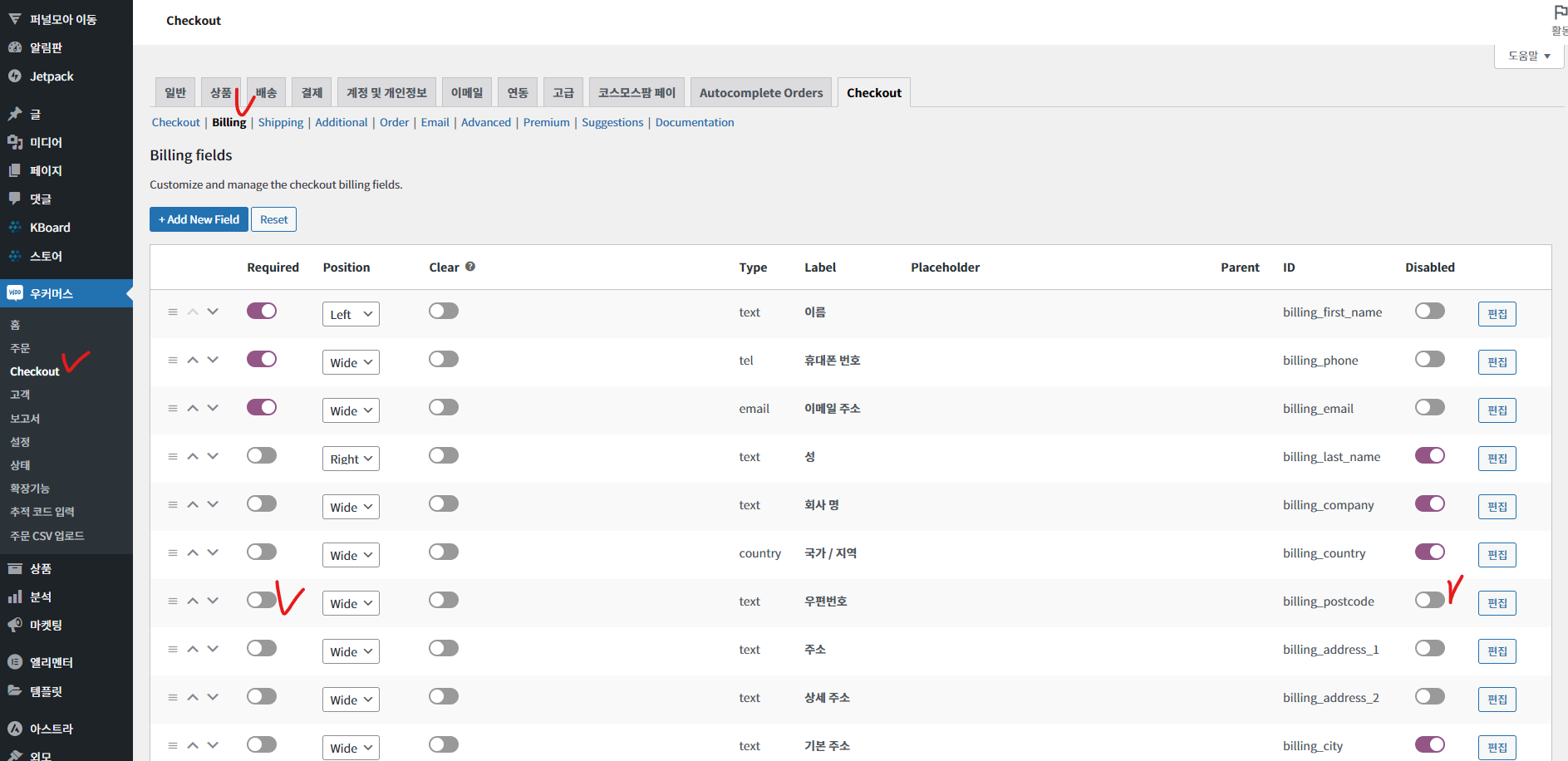Open the Autocomplete Orders tab

click(761, 92)
